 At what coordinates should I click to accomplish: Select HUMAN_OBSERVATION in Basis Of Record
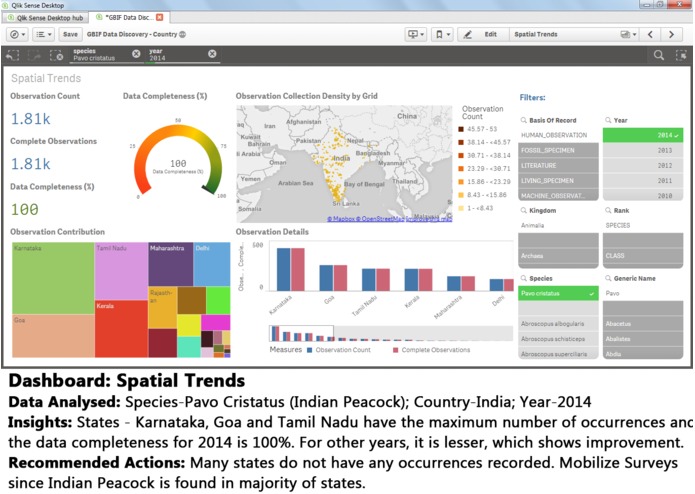click(x=558, y=135)
